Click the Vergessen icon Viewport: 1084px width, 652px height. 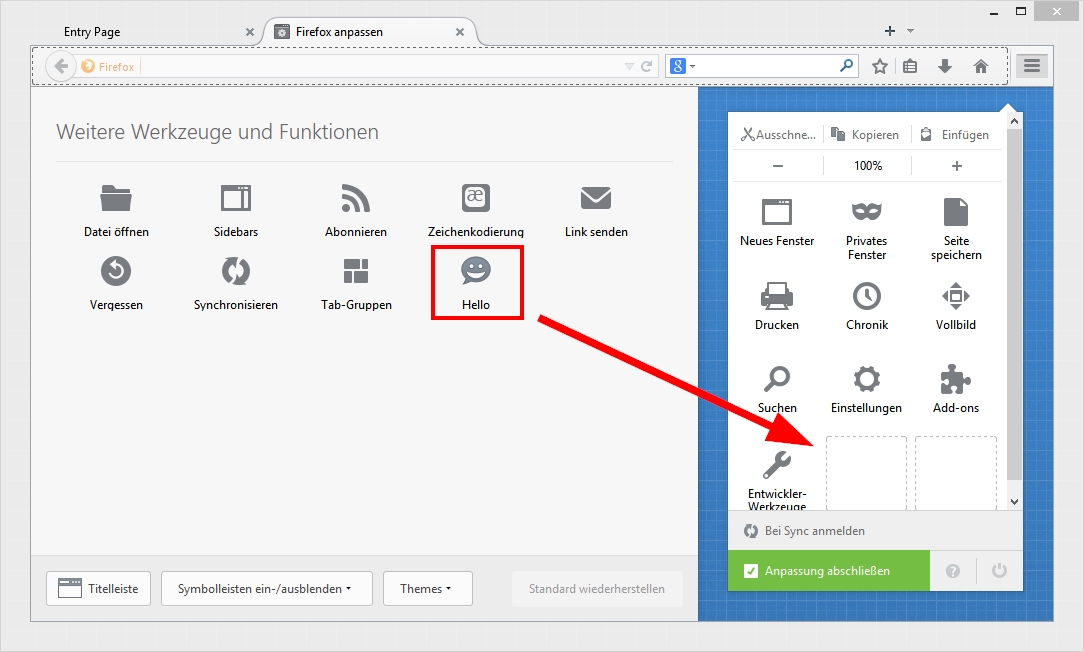pyautogui.click(x=115, y=271)
